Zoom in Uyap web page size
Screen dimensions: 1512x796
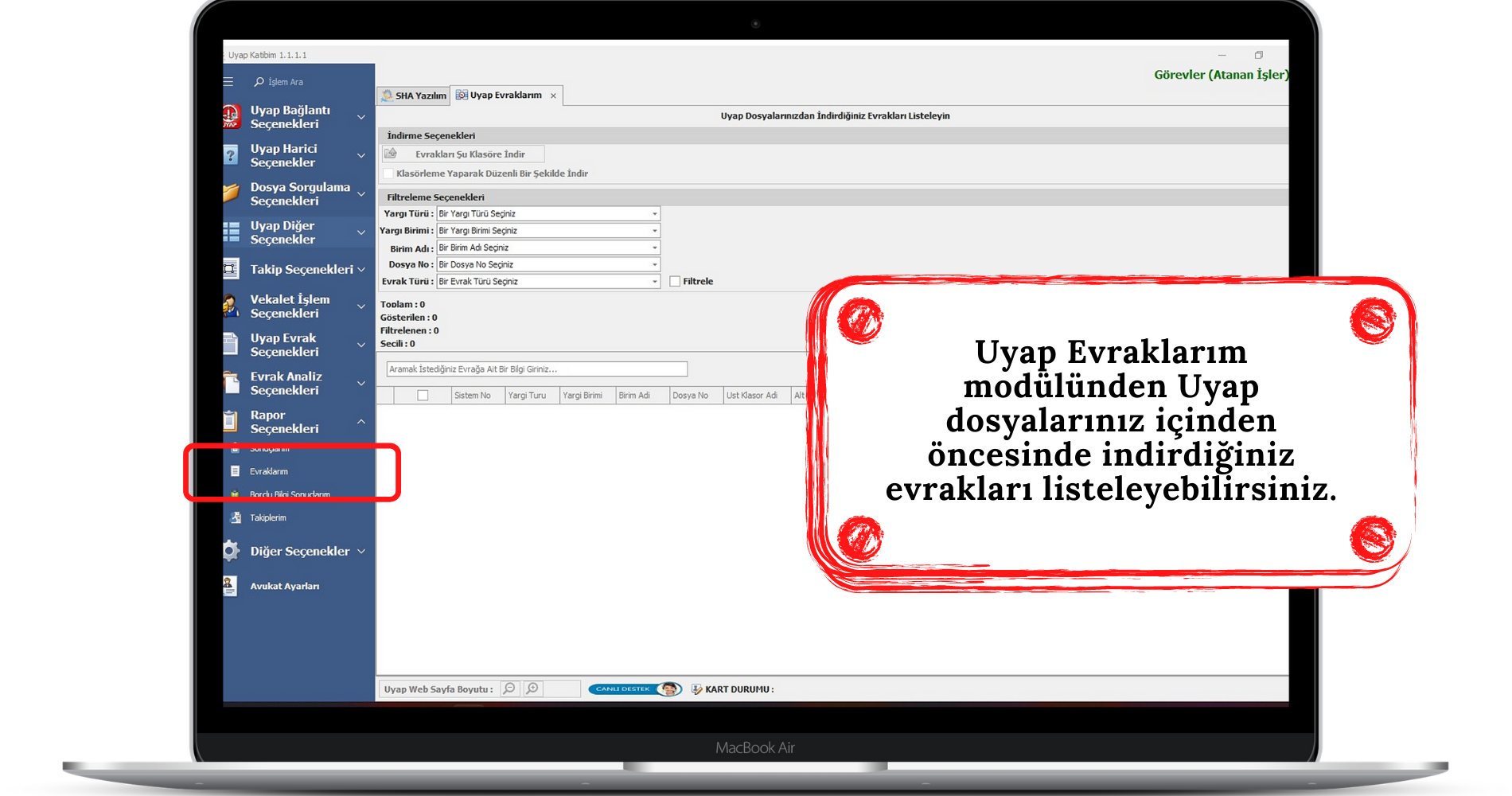[x=533, y=689]
